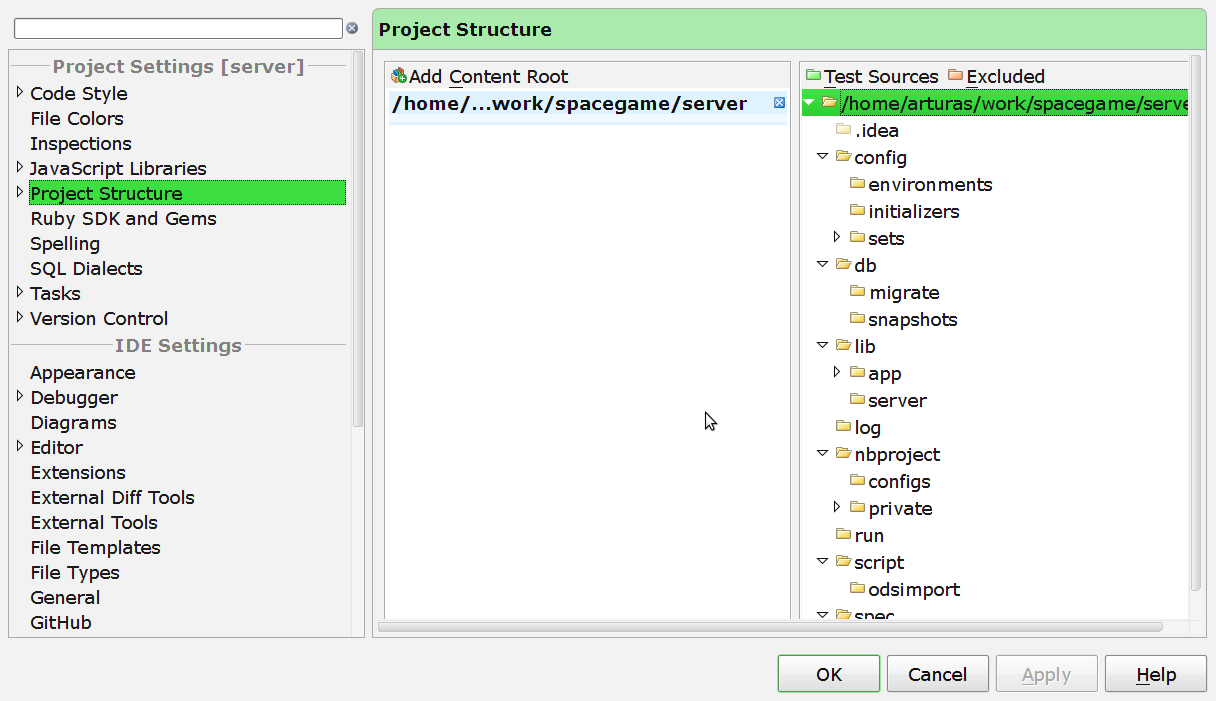Viewport: 1216px width, 701px height.
Task: Expand the Version Control node
Action: click(20, 317)
